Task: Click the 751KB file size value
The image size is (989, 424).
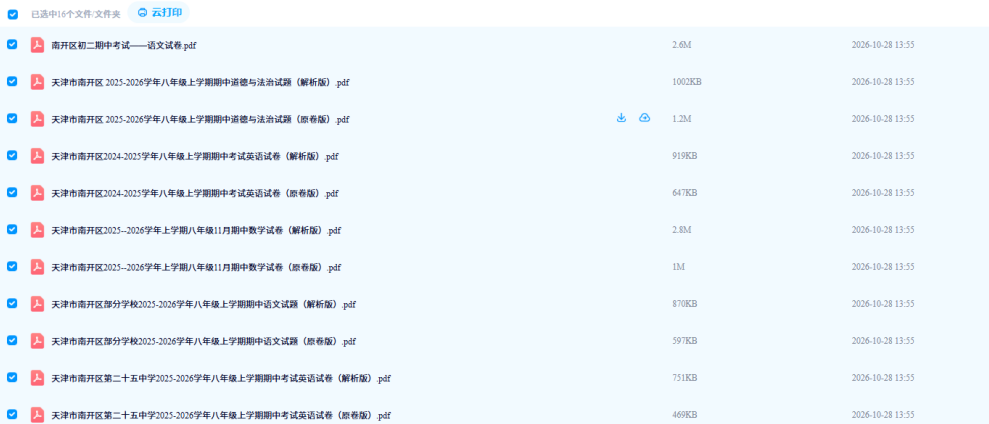Action: (x=684, y=378)
